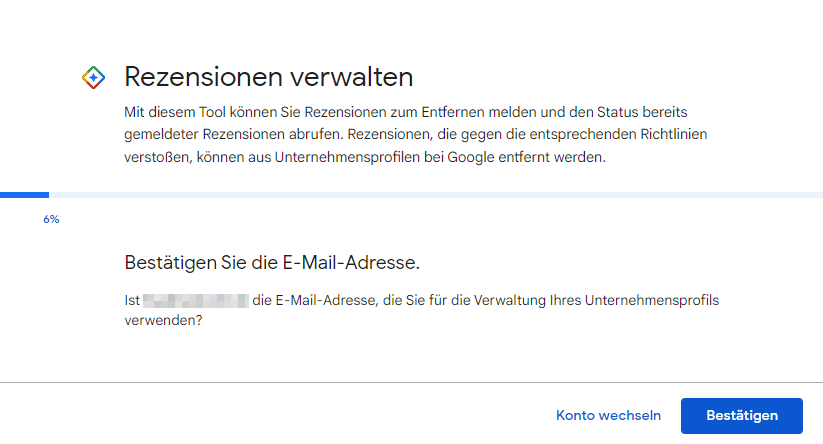Screen dimensions: 823x444
Task: Click the colorful diamond Google logo icon
Action: click(93, 78)
